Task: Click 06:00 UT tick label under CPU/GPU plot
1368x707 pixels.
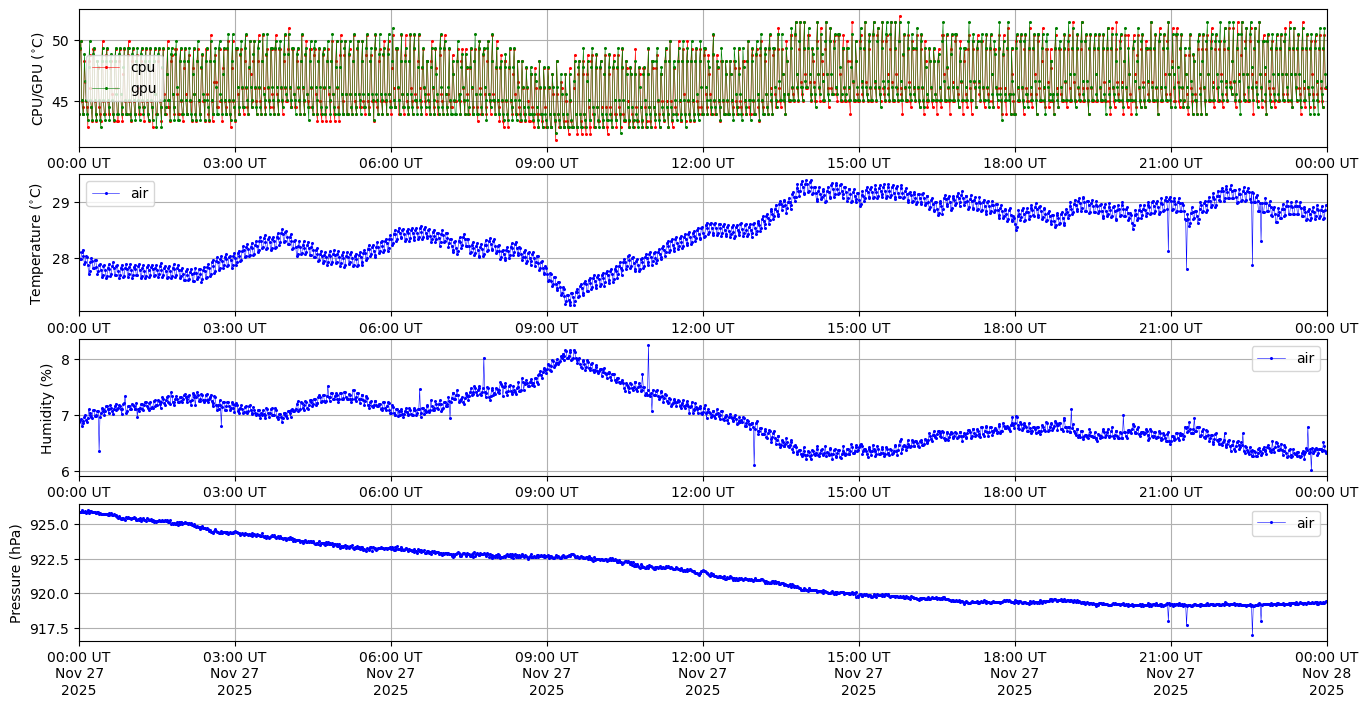Action: coord(391,163)
